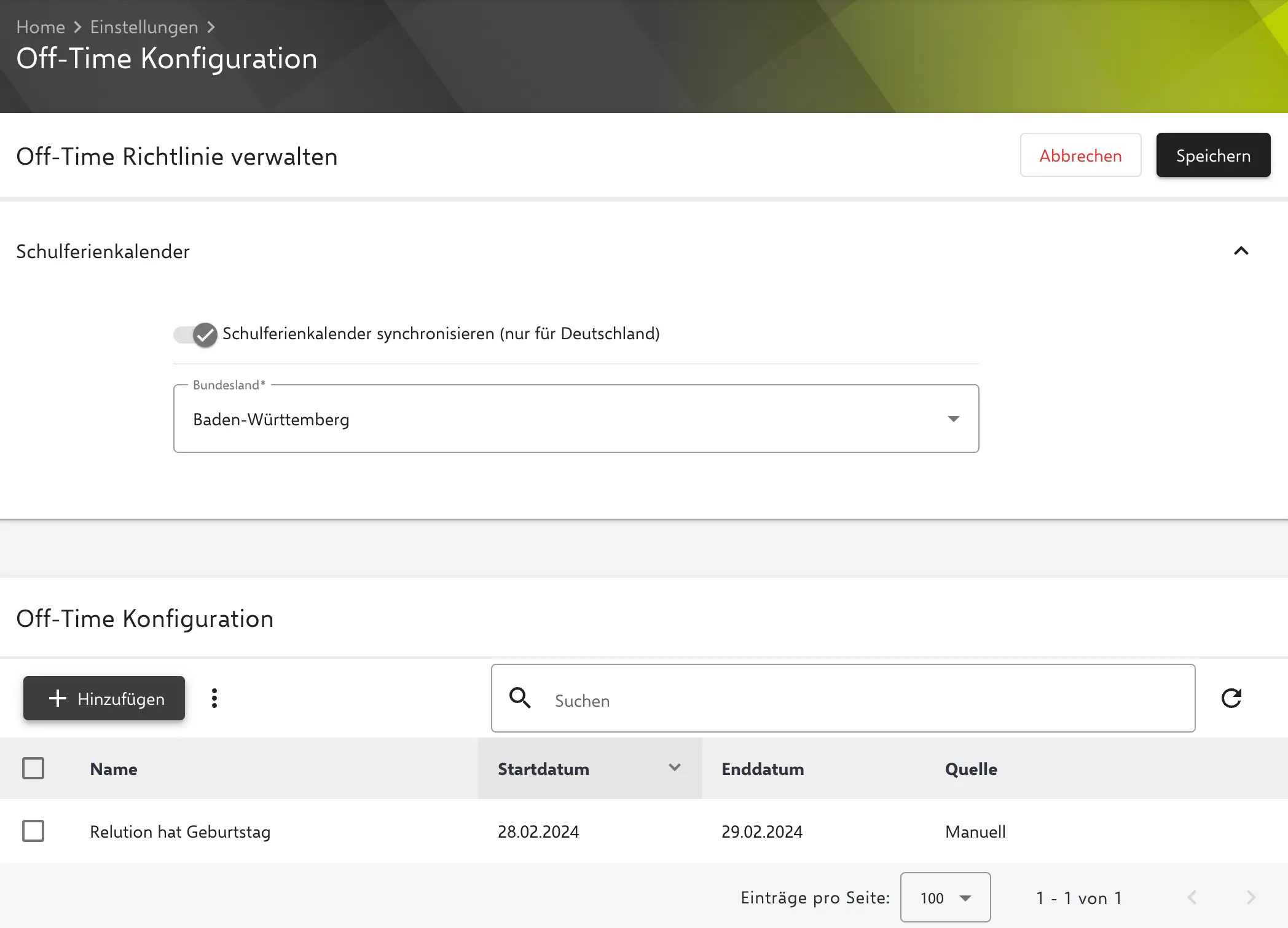This screenshot has height=928, width=1288.
Task: Check the select-all header checkbox
Action: click(33, 768)
